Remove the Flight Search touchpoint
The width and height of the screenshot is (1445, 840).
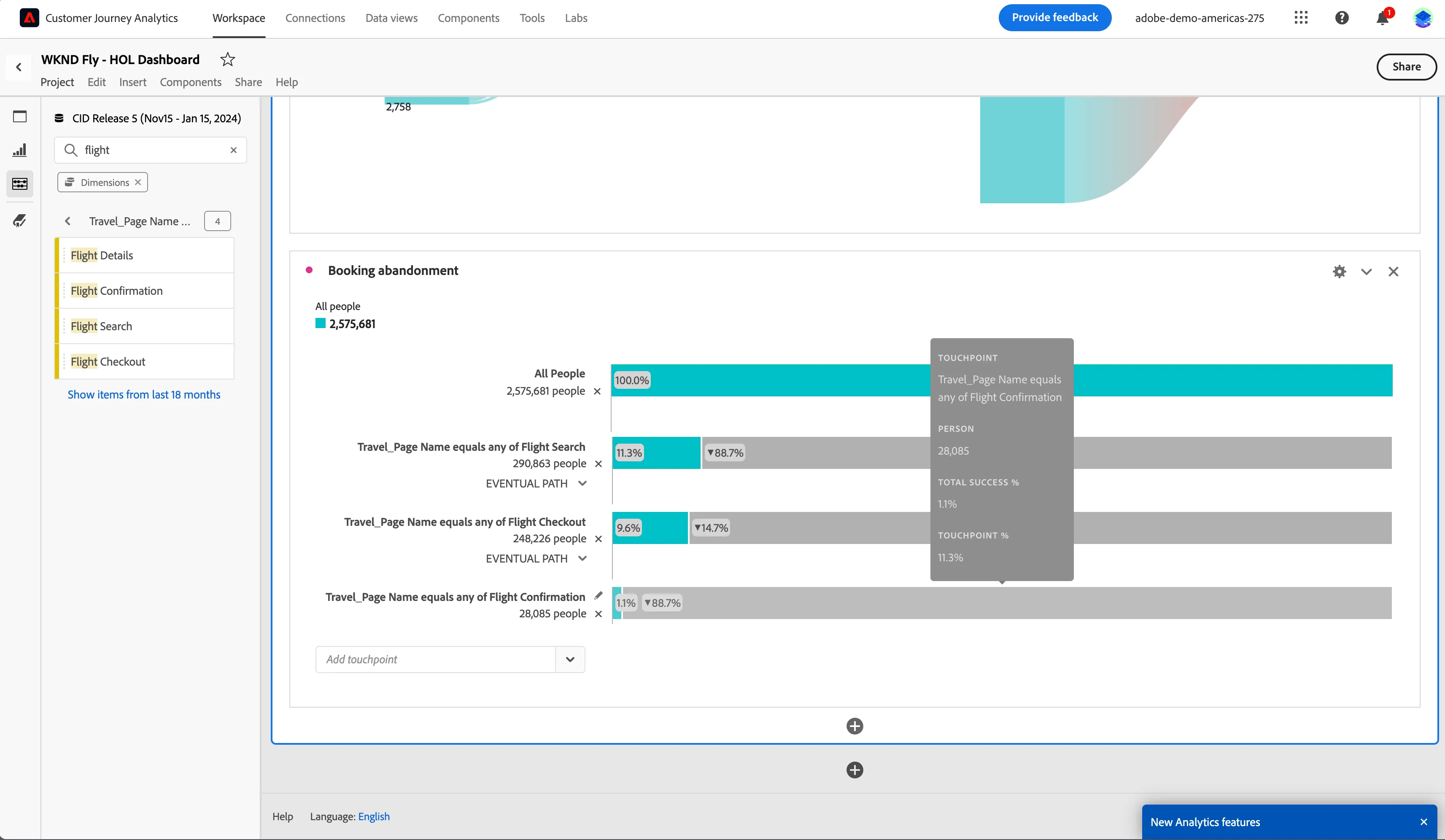(598, 464)
